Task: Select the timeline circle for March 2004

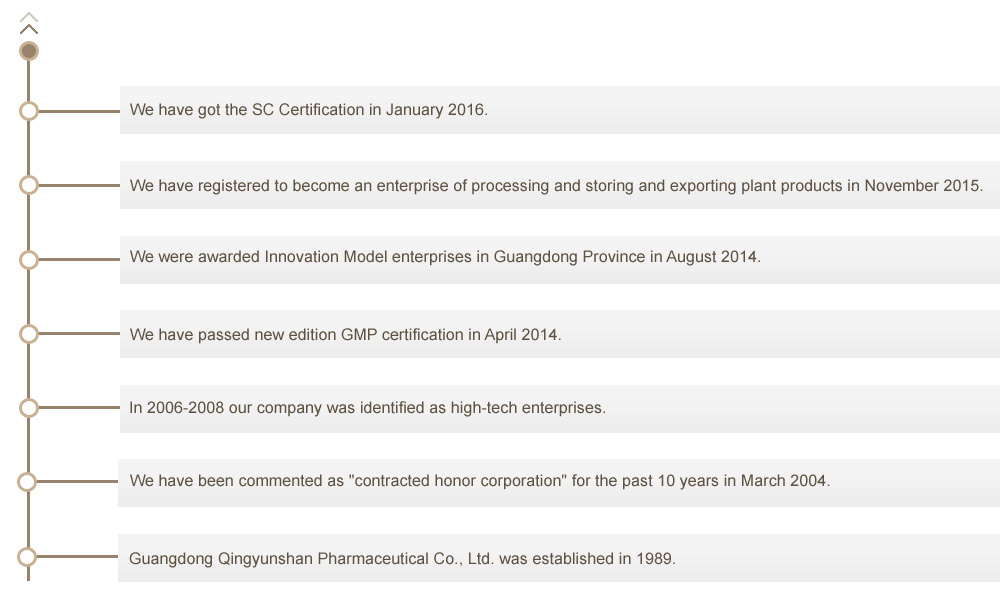Action: coord(27,481)
